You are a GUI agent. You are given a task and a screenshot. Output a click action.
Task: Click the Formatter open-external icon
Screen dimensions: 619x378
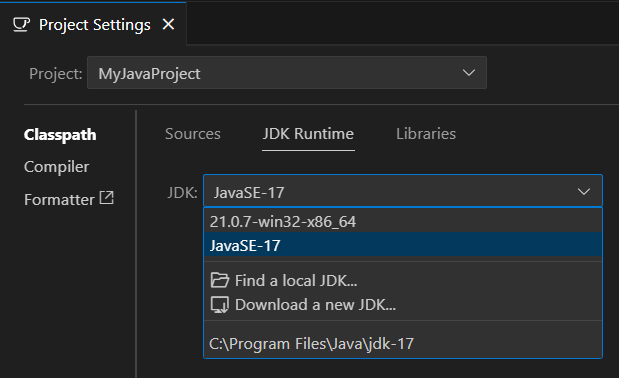[x=107, y=198]
